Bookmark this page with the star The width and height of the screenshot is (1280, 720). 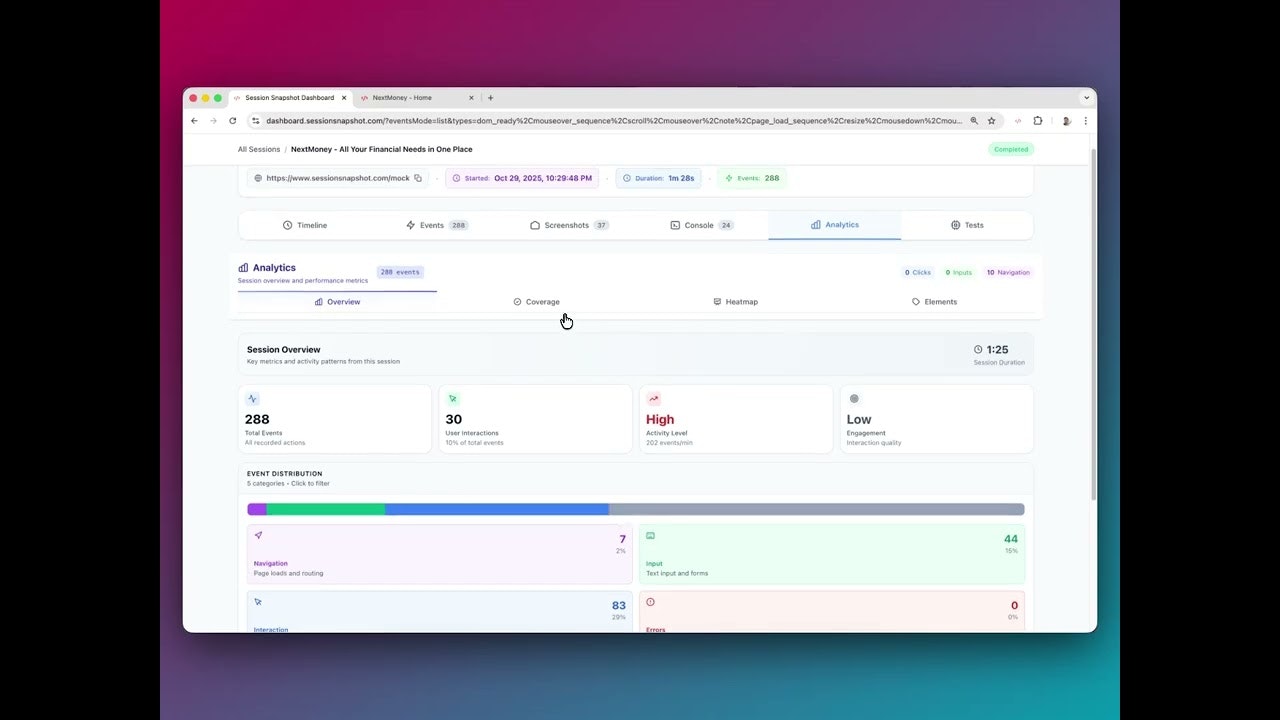coord(992,121)
